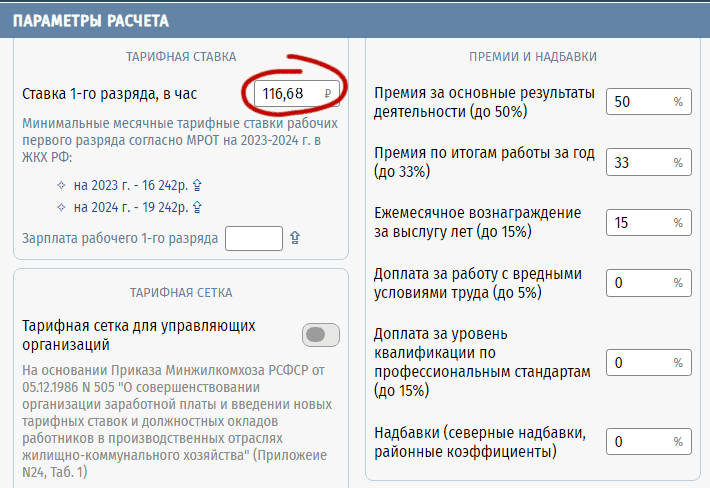Screen dimensions: 710x488
Task: Click the label Ежемесячное вознаграждение за выслугу лет
Action: click(x=477, y=222)
